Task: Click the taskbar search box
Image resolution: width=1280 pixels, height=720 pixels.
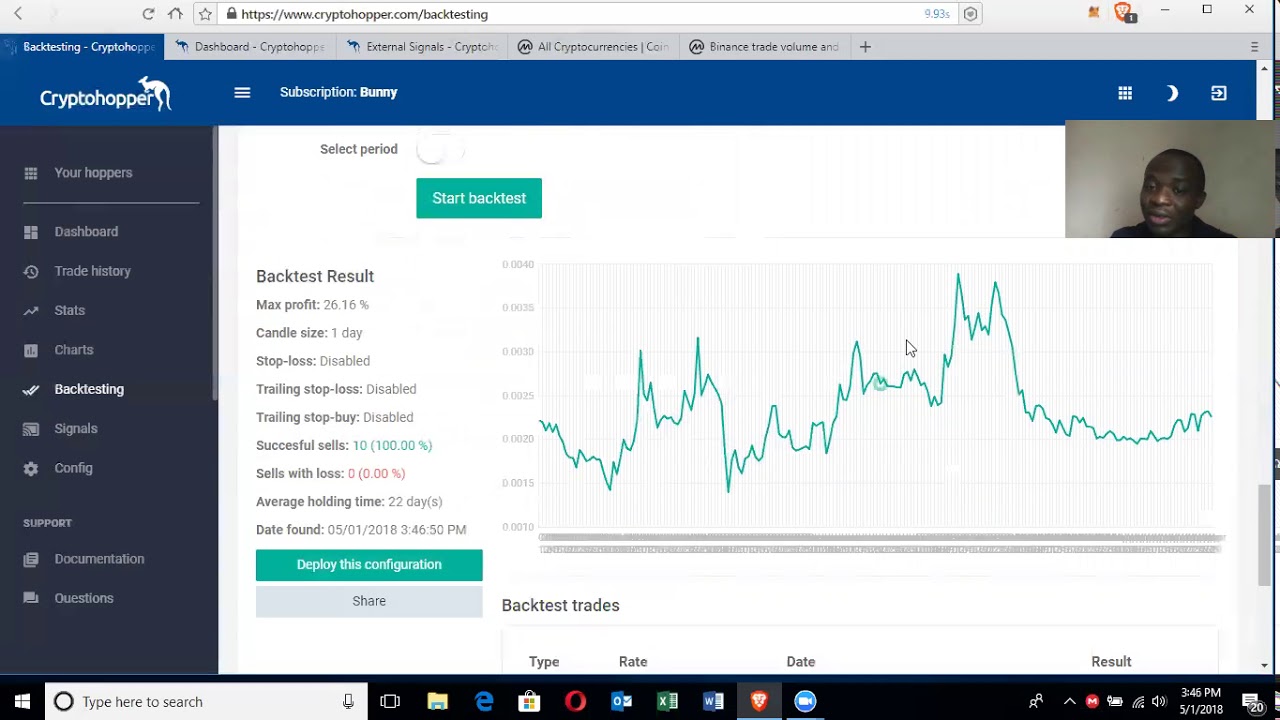Action: 206,702
